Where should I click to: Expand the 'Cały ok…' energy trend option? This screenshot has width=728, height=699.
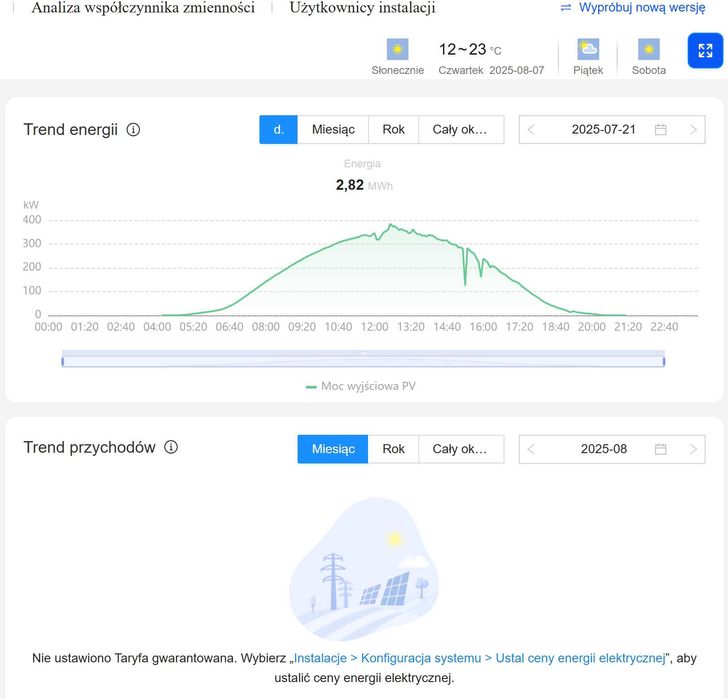(460, 130)
